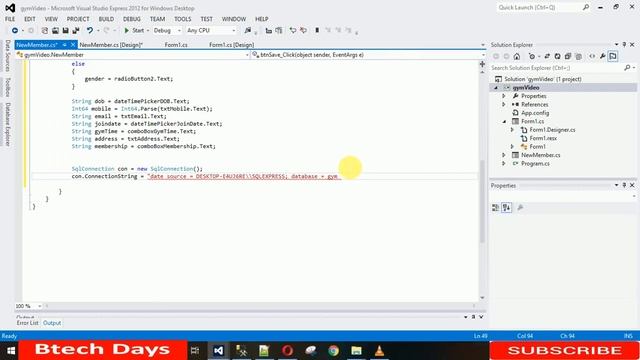Click the Task View taskbar icon
The width and height of the screenshot is (640, 360).
tap(195, 351)
